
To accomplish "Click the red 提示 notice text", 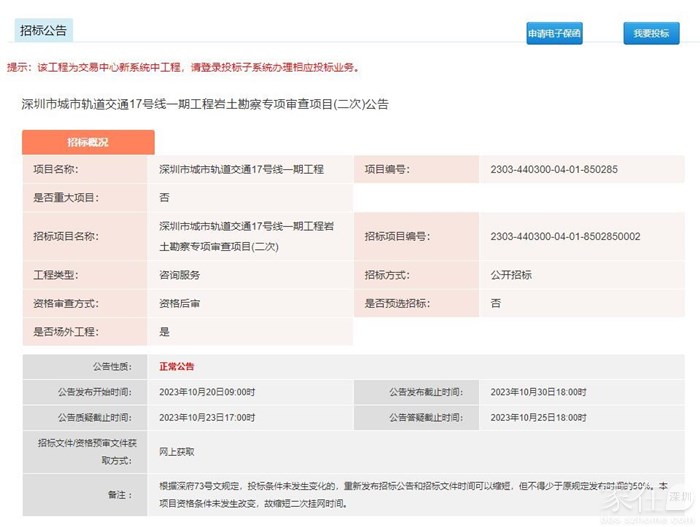I will pyautogui.click(x=182, y=68).
